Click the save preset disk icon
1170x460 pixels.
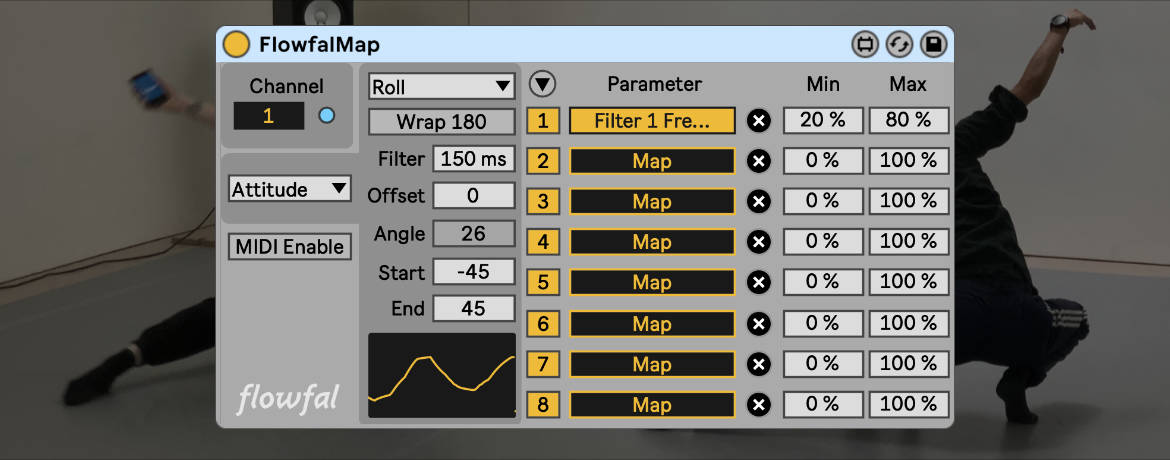coord(933,44)
